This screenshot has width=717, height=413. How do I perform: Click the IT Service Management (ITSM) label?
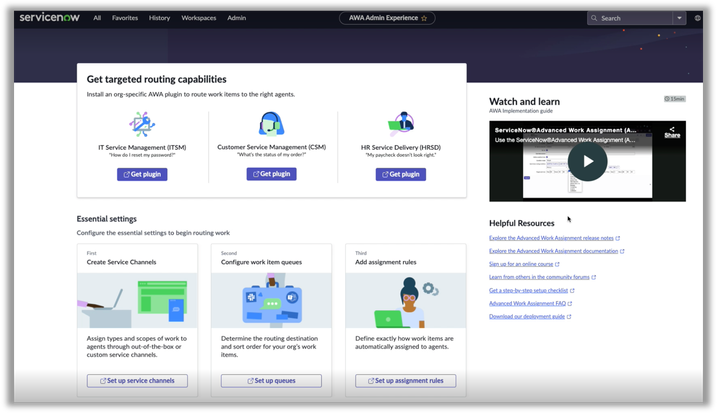click(142, 147)
